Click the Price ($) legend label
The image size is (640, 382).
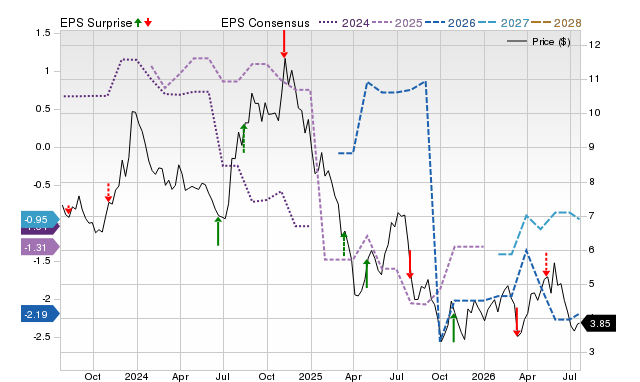[x=551, y=42]
